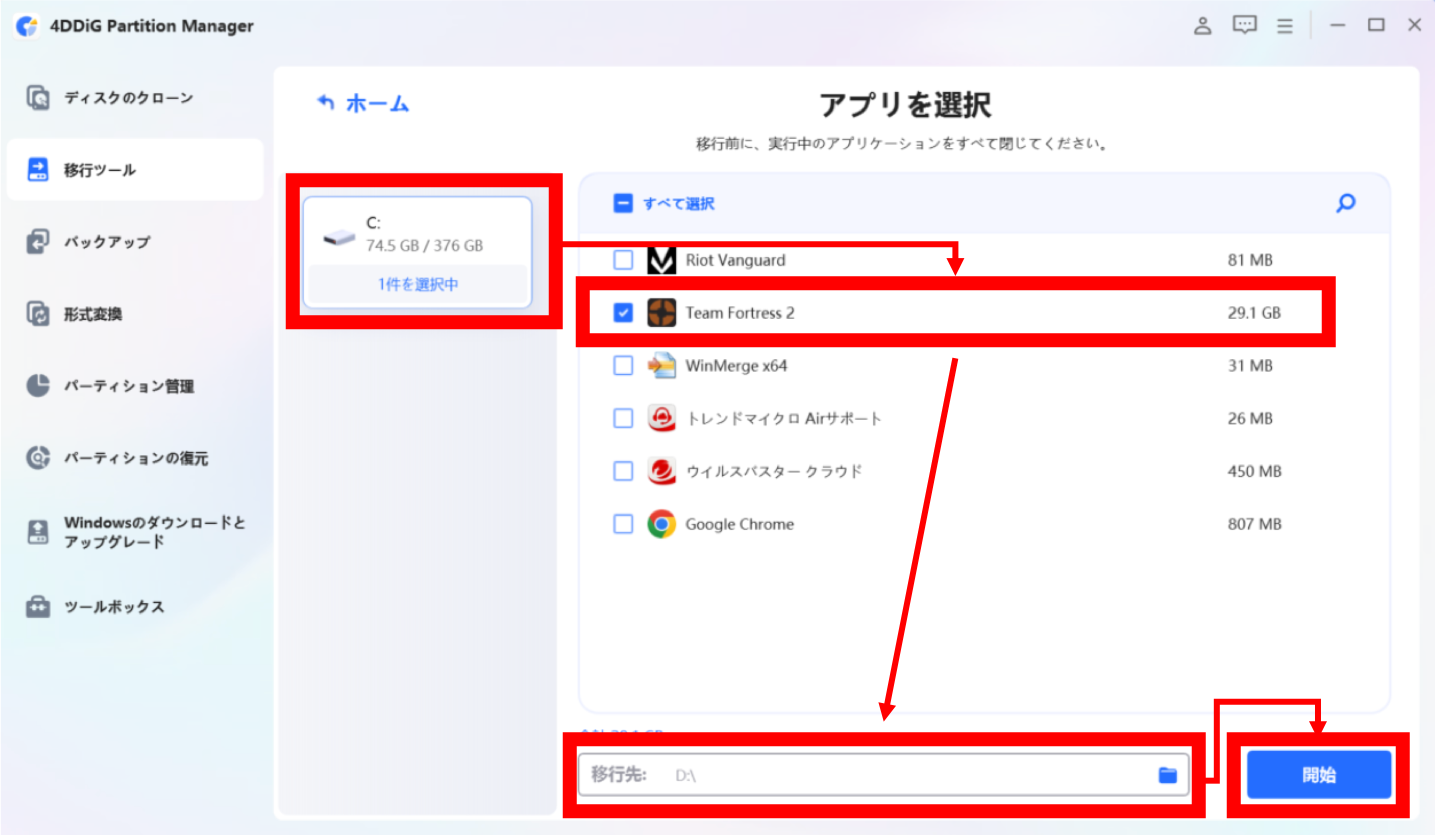Click the 1件を選択中 status text

(x=418, y=285)
